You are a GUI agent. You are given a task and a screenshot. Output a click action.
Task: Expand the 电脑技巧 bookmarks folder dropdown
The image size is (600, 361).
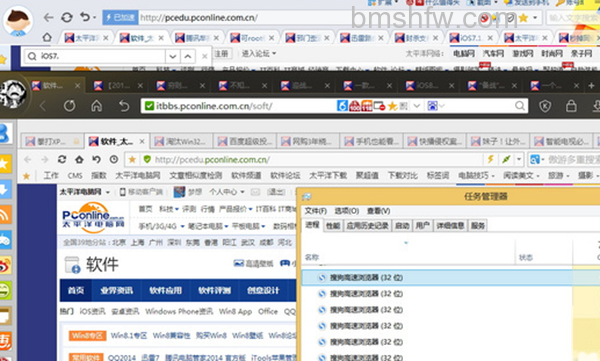[477, 176]
